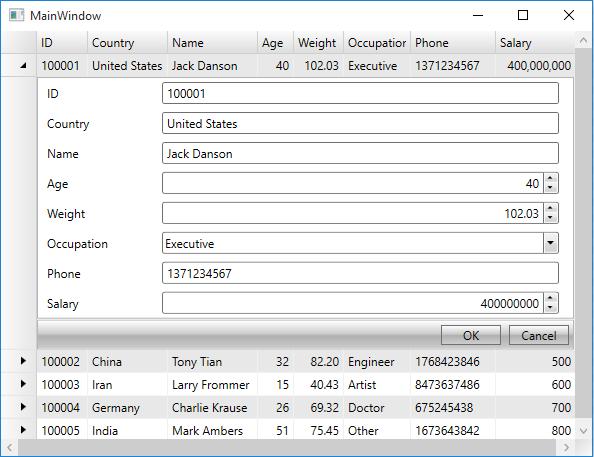Decrease Weight with the down spinner
Viewport: 594px width, 457px height.
(x=550, y=218)
